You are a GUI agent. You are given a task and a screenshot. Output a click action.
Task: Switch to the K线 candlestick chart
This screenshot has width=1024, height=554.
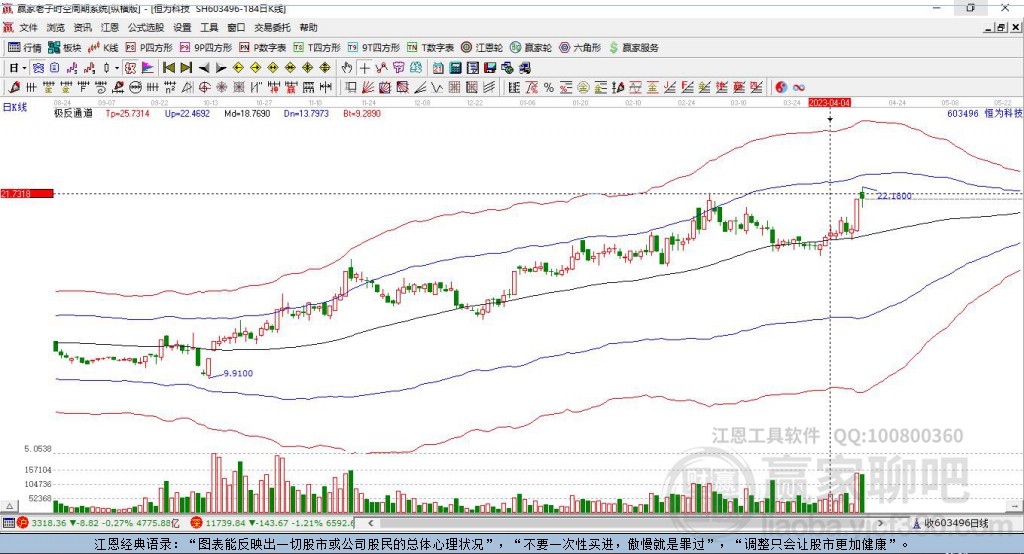point(103,48)
